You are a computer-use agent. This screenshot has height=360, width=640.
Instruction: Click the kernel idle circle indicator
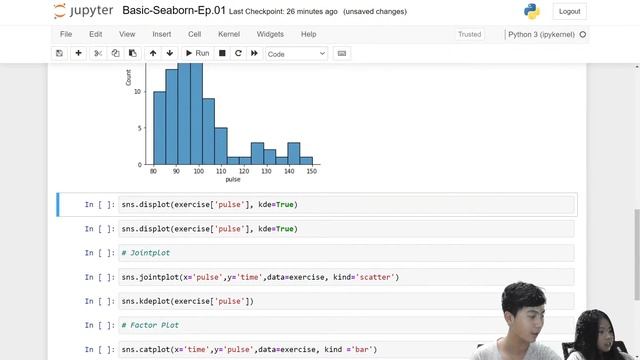[x=583, y=34]
